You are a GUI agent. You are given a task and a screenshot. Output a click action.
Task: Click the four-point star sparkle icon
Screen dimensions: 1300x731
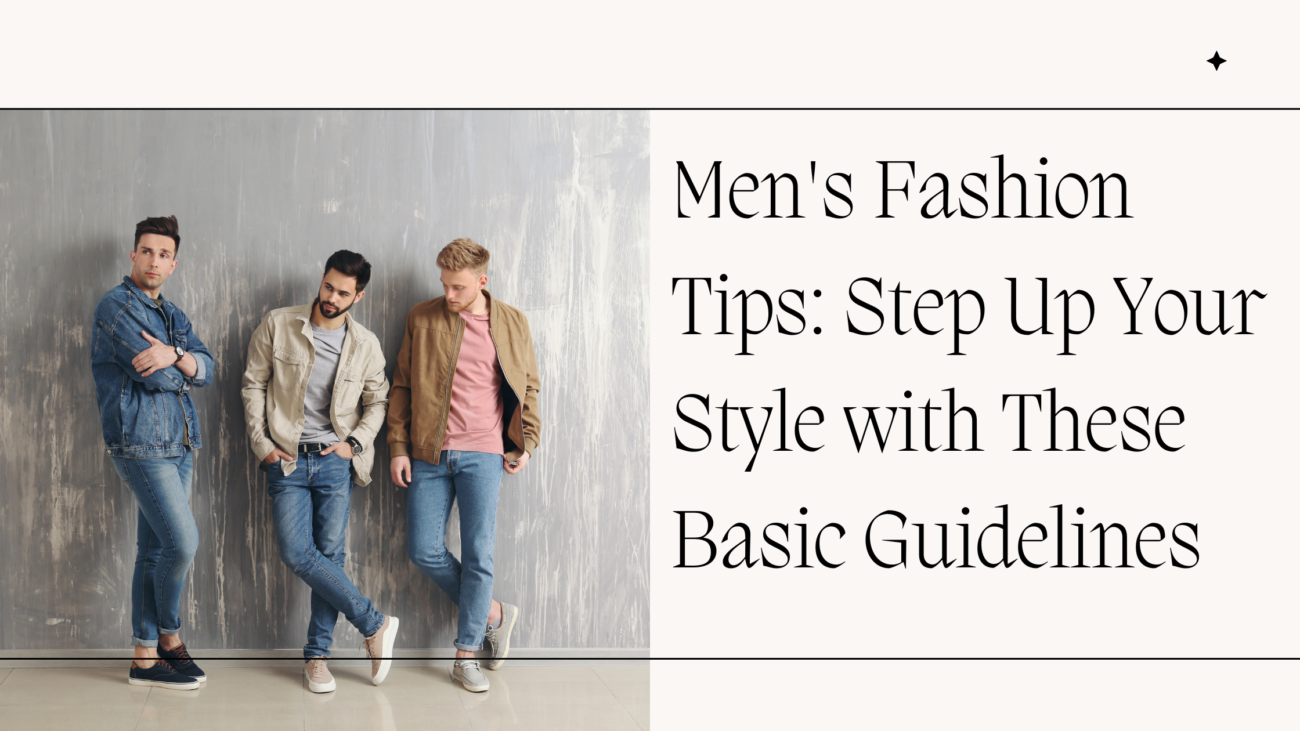1216,61
